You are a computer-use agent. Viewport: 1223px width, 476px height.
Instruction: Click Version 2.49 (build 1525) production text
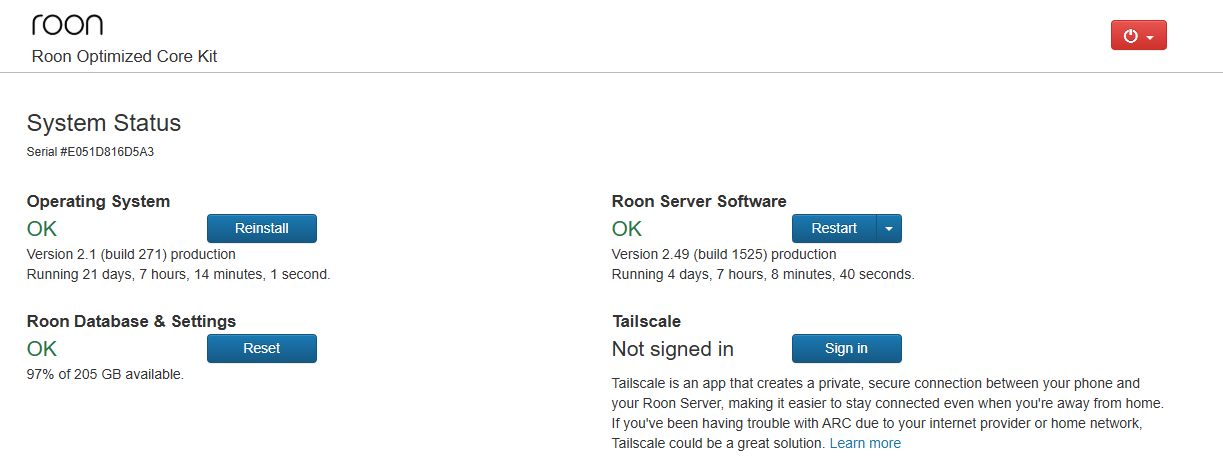[x=724, y=254]
